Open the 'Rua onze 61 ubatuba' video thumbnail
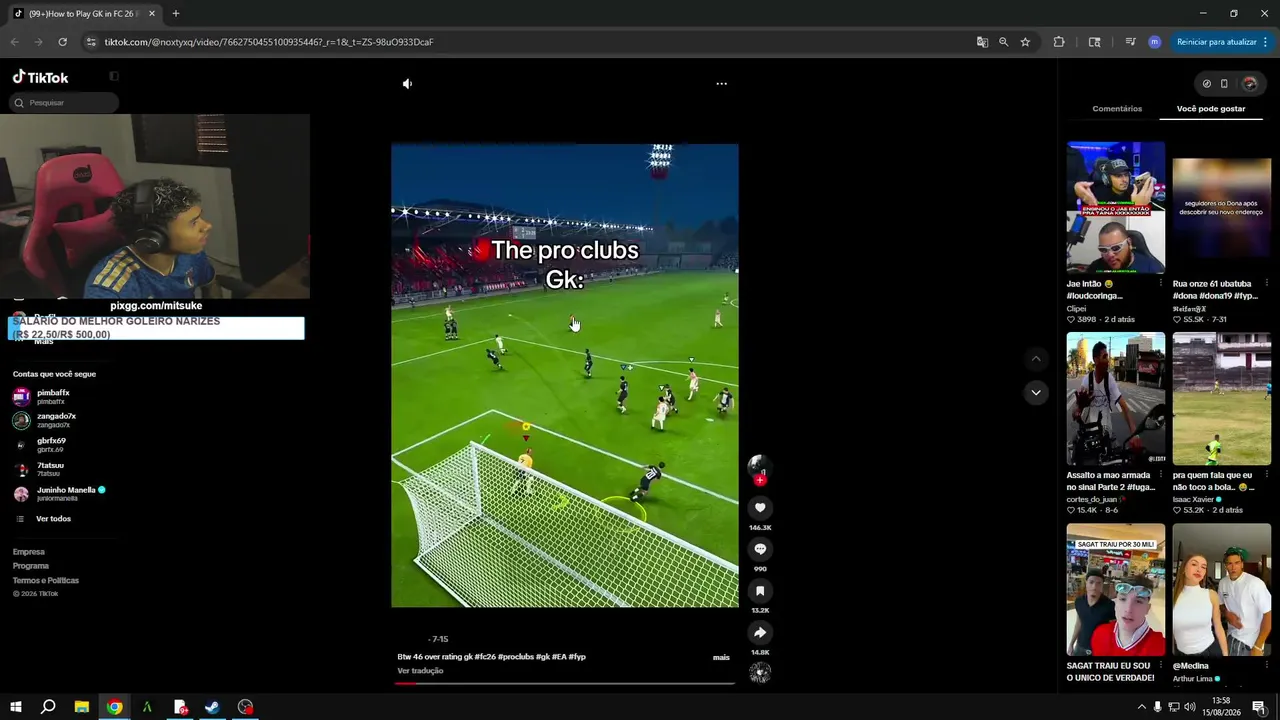This screenshot has height=720, width=1280. (x=1222, y=207)
